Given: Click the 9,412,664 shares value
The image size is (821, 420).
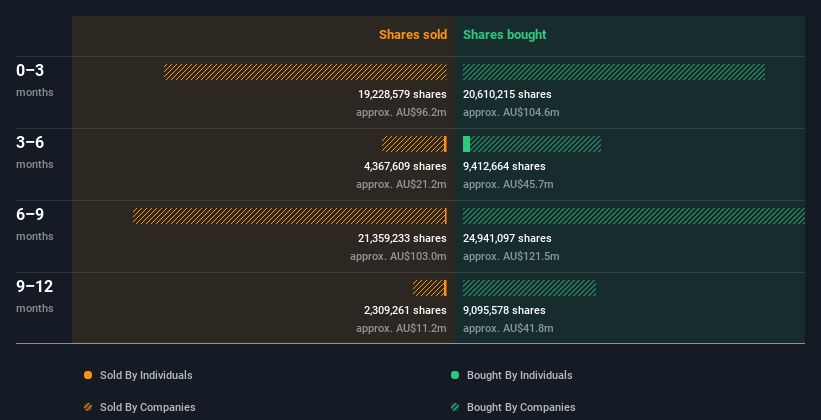Looking at the screenshot, I should (504, 166).
